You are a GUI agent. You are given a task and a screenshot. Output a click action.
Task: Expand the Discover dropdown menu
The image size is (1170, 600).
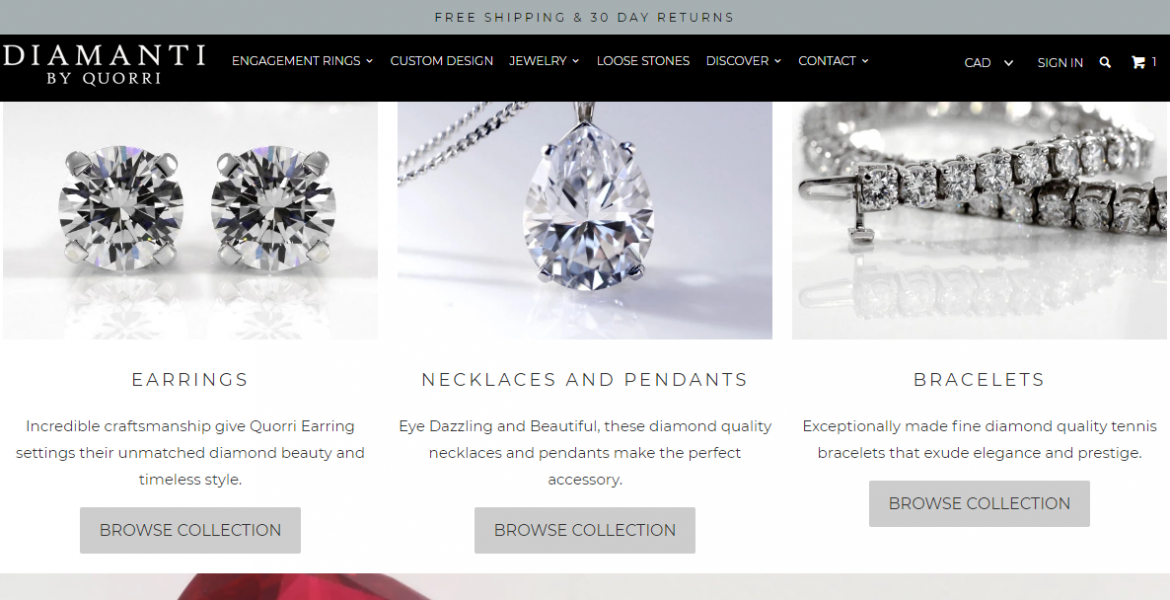[743, 60]
